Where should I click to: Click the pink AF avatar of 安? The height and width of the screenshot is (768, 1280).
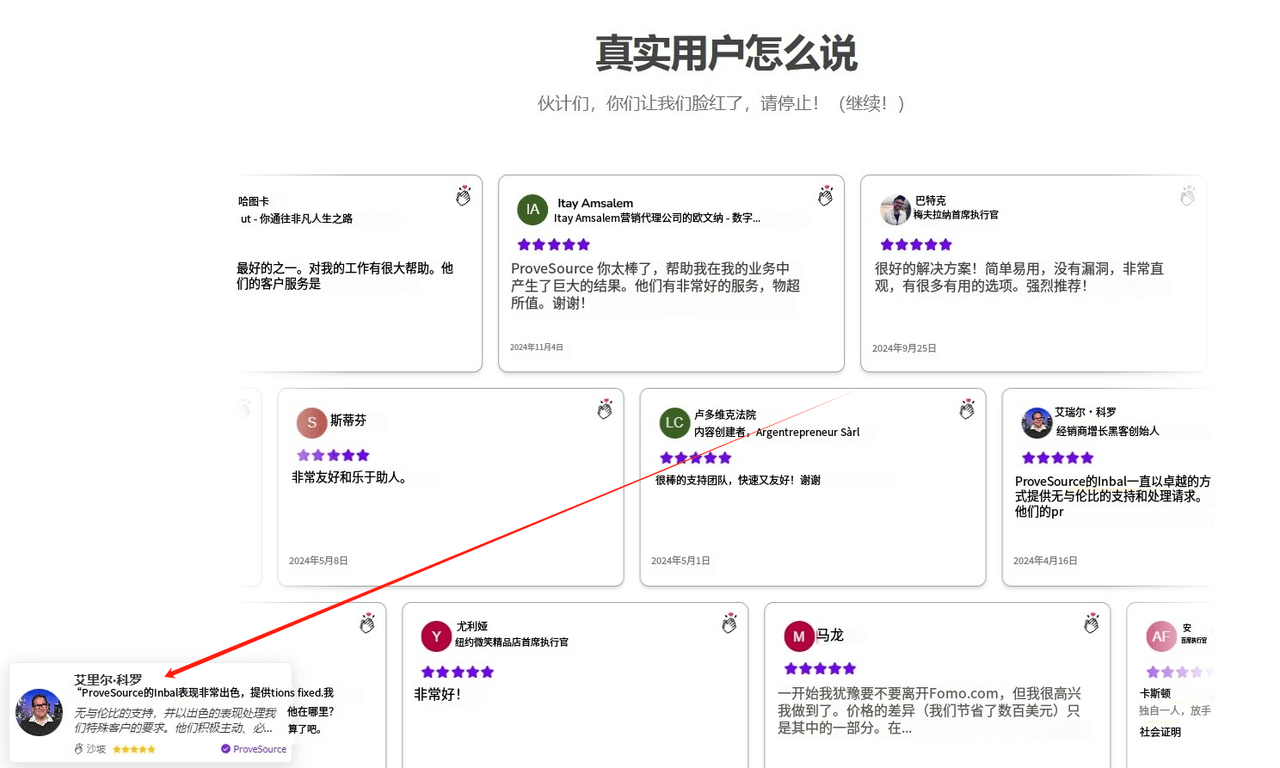[1161, 636]
